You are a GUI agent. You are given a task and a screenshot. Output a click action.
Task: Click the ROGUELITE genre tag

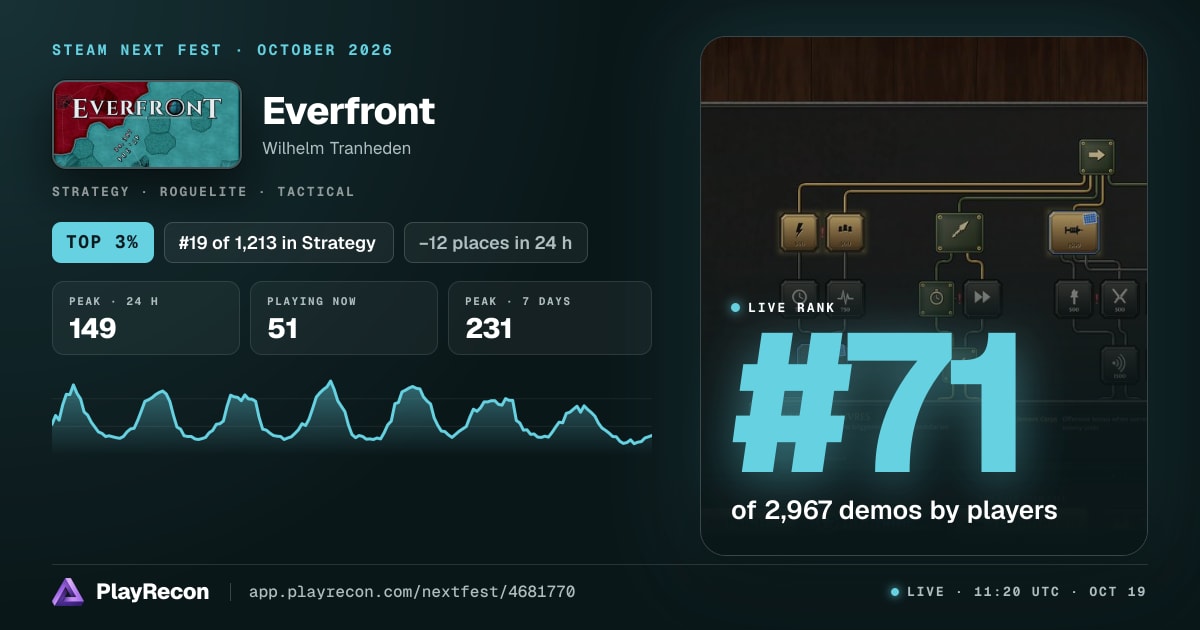tap(204, 191)
